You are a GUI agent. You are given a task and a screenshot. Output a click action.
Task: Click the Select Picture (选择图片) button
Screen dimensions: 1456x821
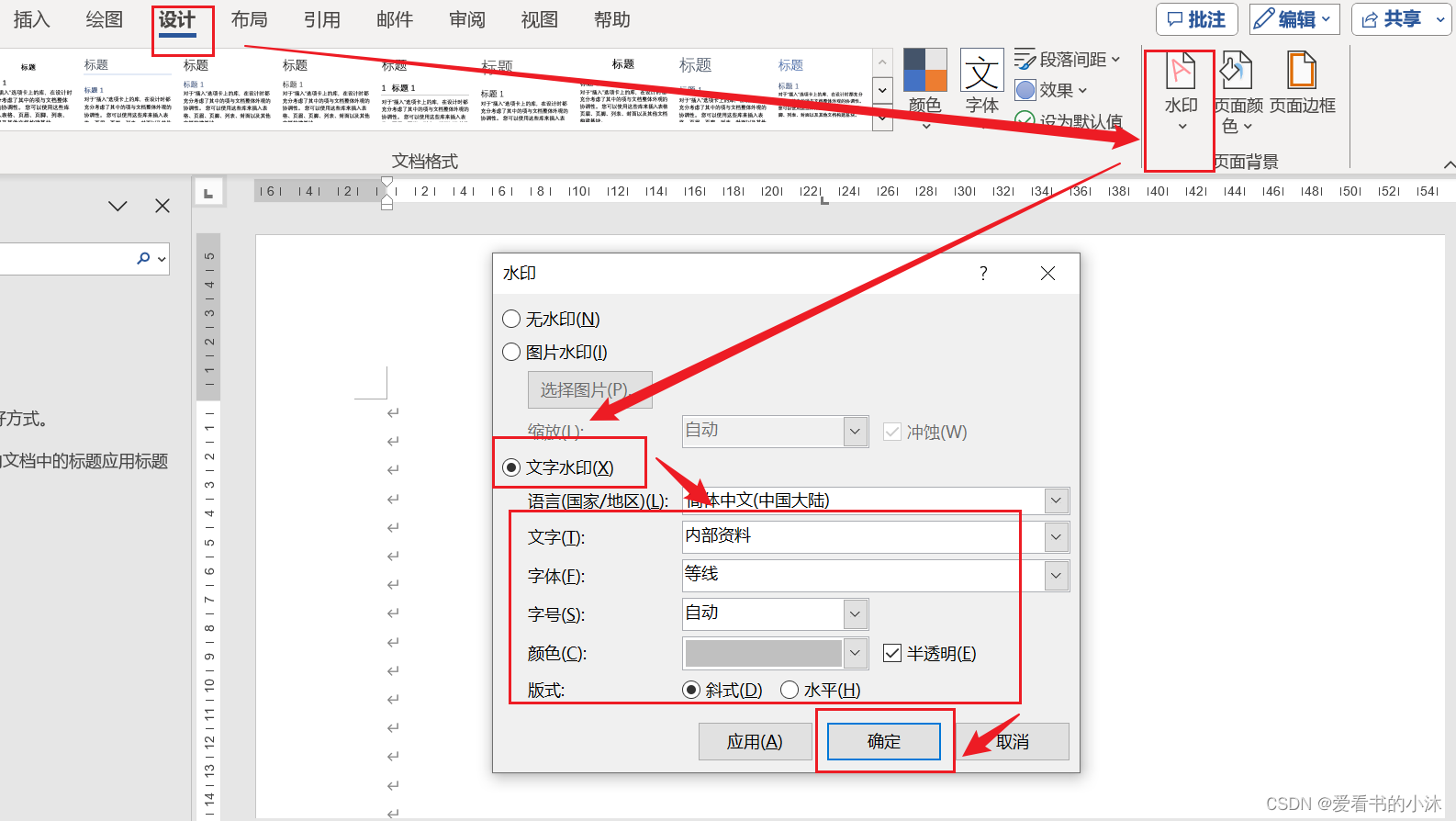590,390
